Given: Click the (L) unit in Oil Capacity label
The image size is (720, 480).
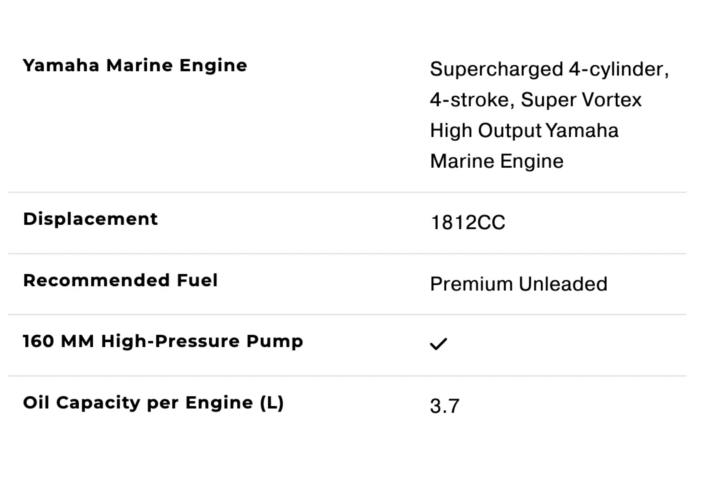Looking at the screenshot, I should 272,403.
